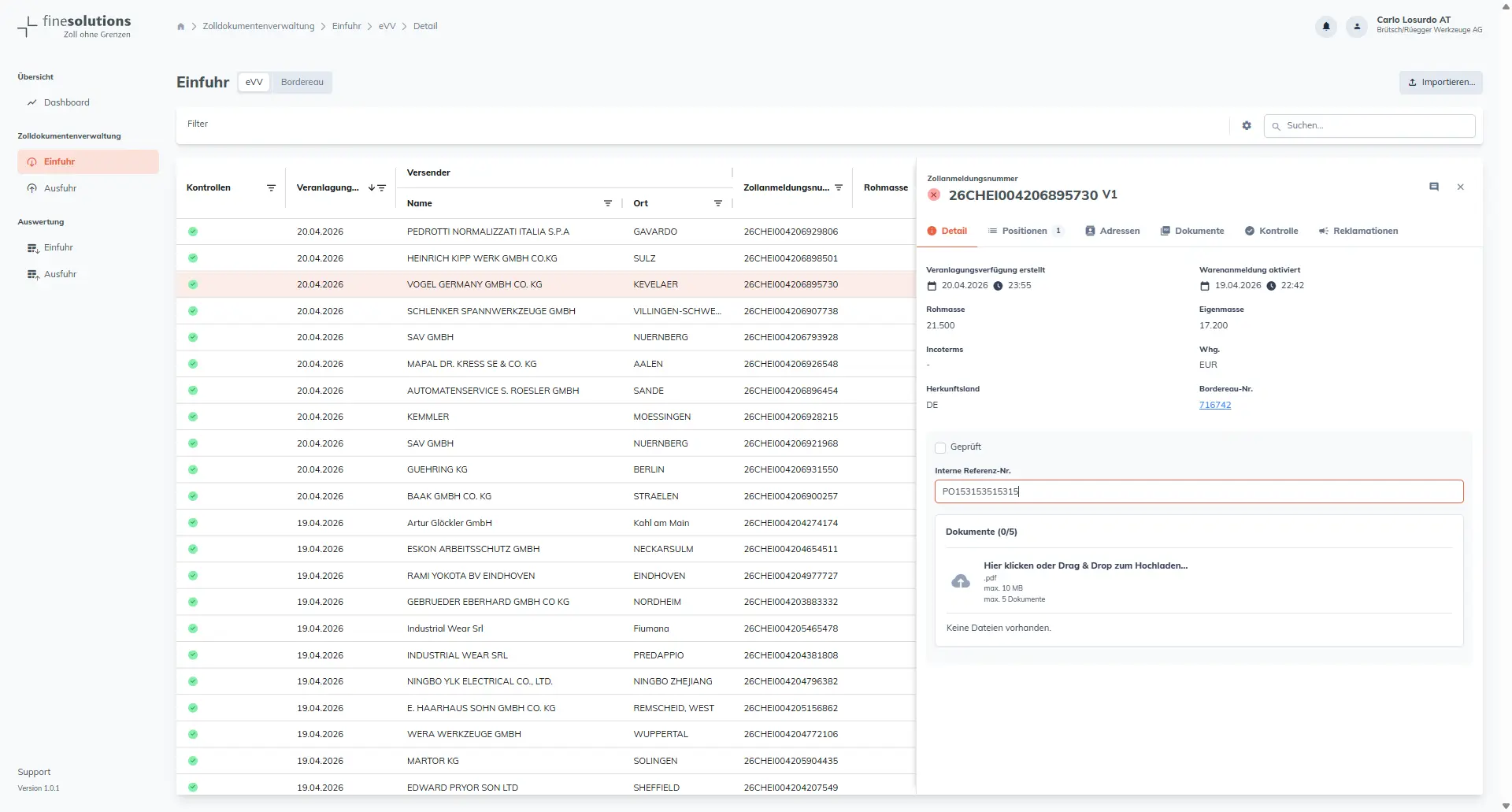Open Zollanmeldungsnummer column filter

tap(839, 187)
